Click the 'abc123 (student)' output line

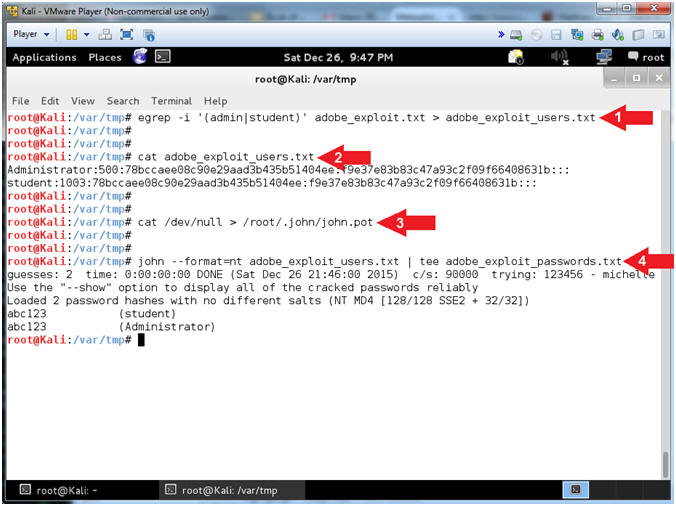click(x=91, y=314)
